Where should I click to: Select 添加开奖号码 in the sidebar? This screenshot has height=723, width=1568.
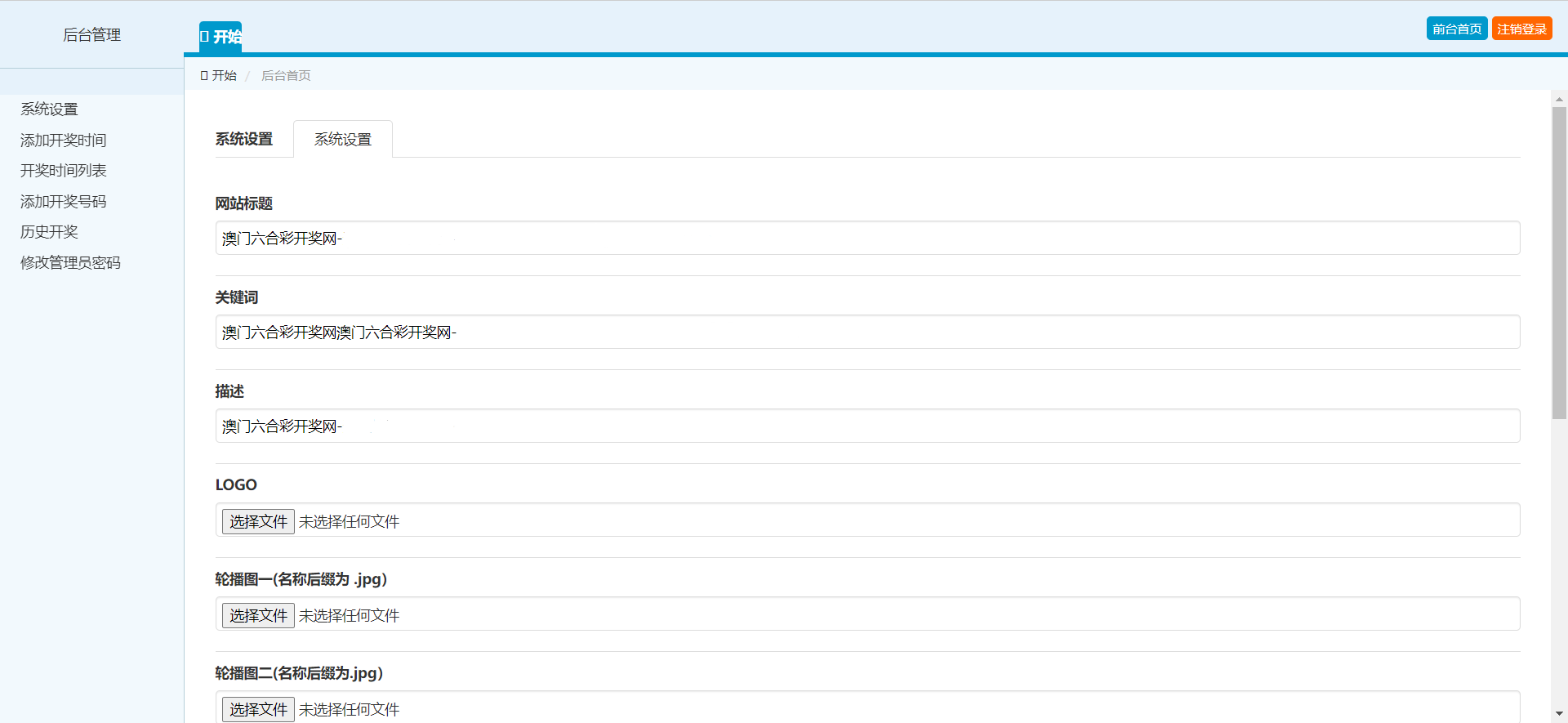(63, 202)
